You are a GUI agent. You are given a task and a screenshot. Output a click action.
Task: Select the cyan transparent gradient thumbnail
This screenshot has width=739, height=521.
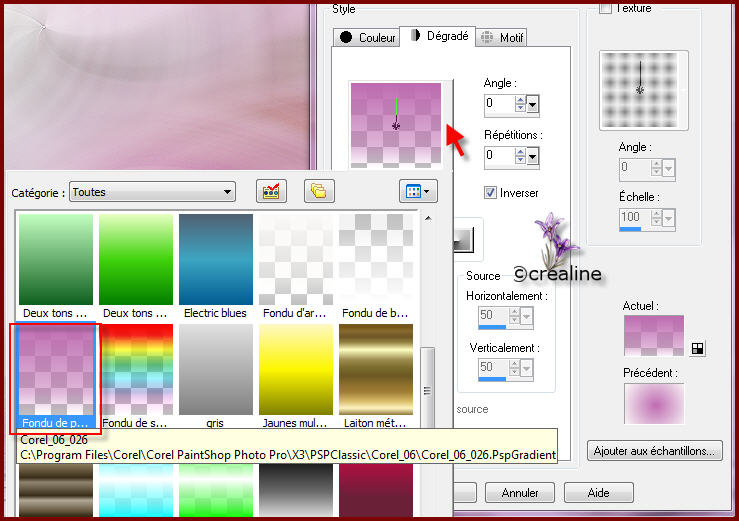(x=136, y=490)
